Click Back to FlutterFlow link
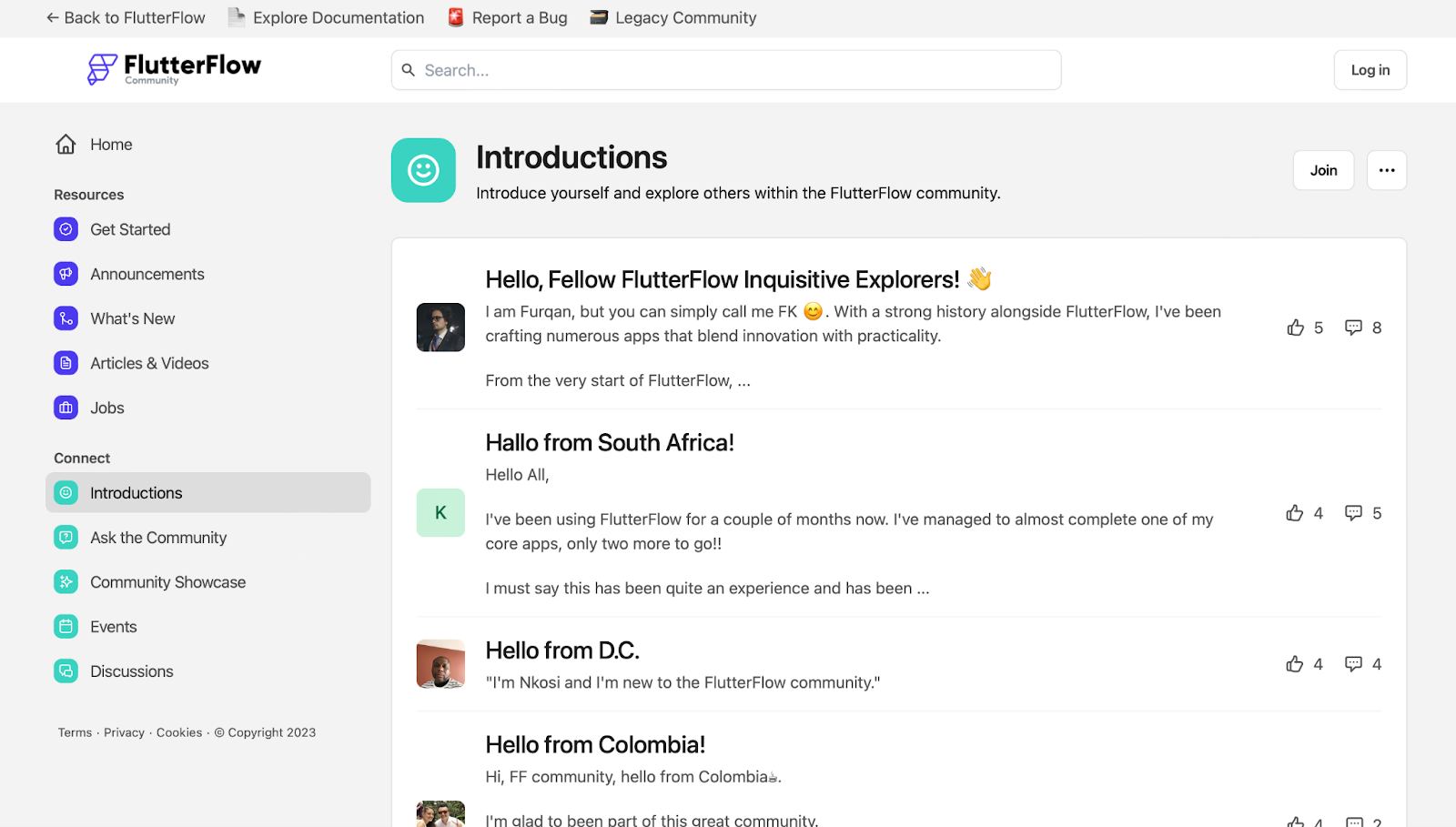The image size is (1456, 827). (126, 17)
